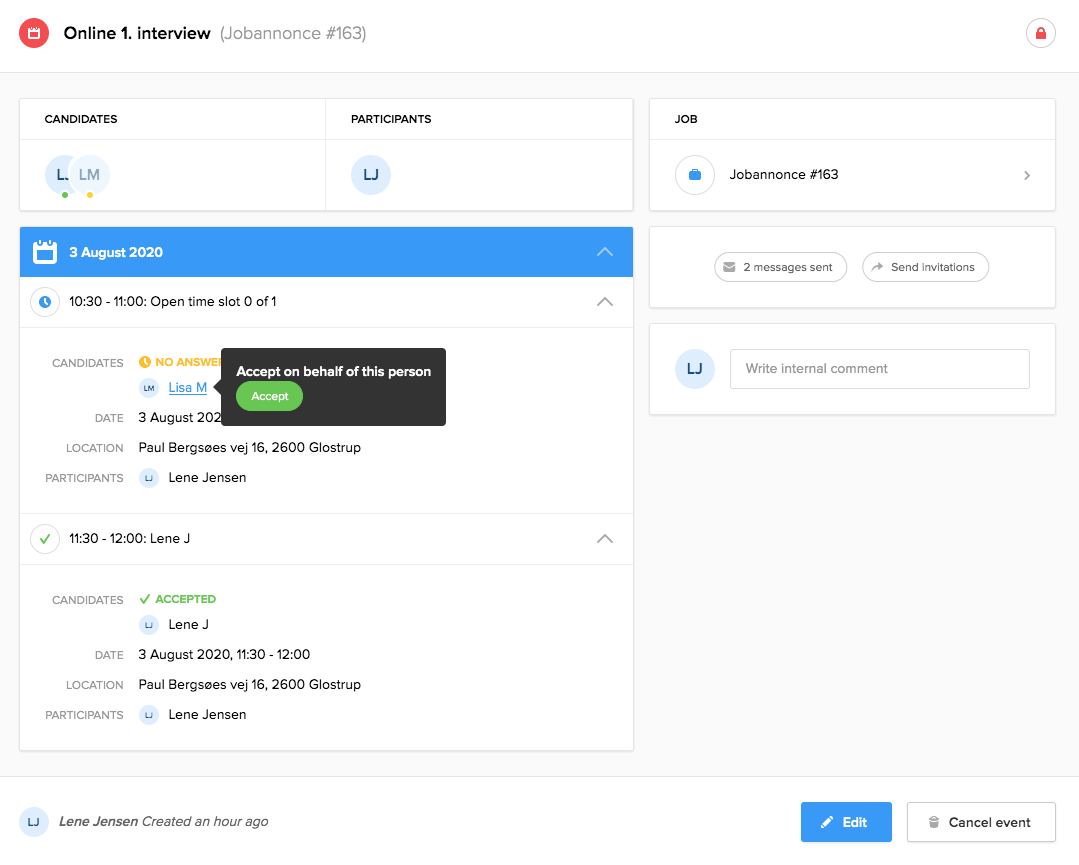Viewport: 1079px width, 865px height.
Task: Click the LM candidate avatar
Action: coord(92,175)
